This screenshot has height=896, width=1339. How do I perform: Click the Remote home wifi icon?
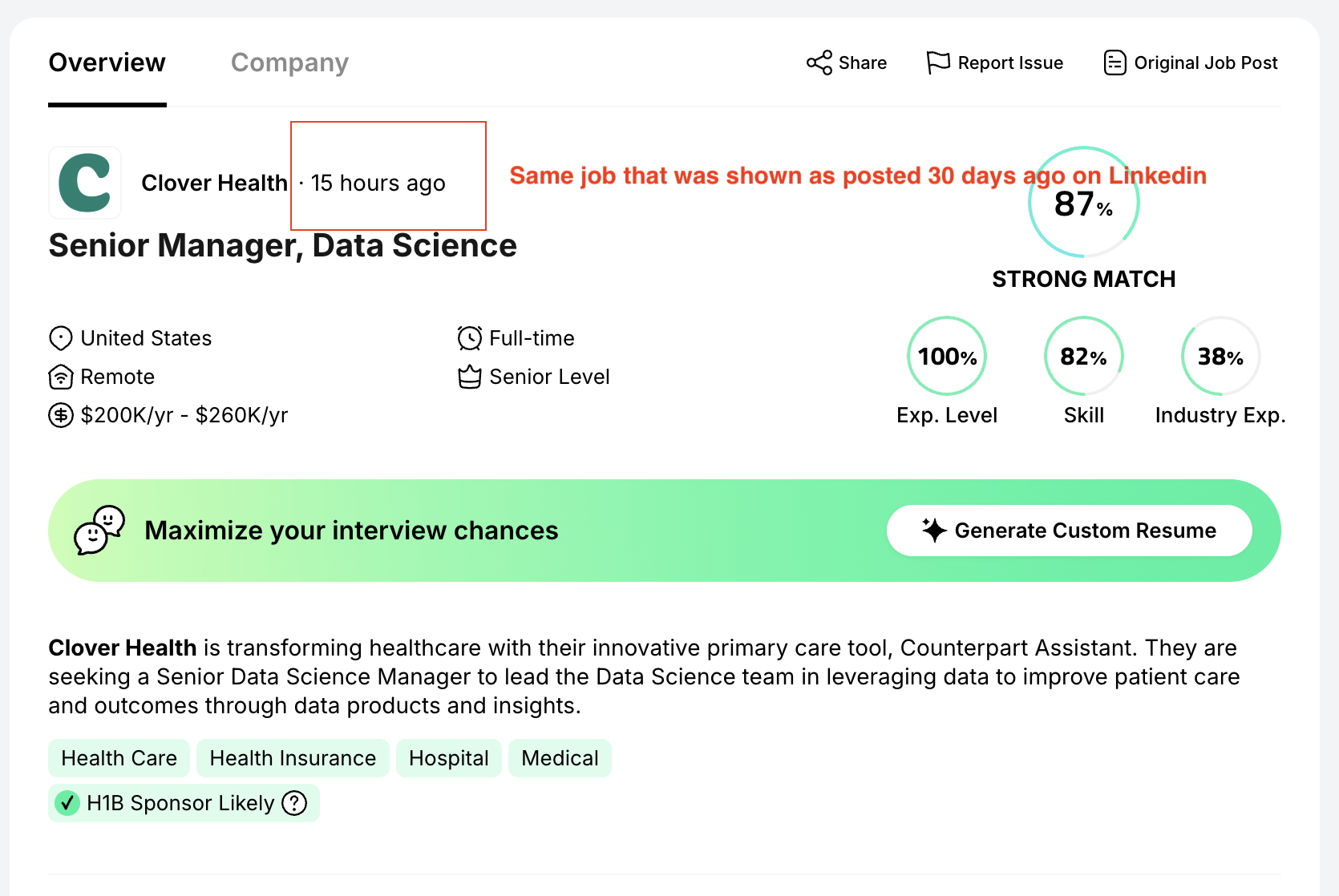61,377
